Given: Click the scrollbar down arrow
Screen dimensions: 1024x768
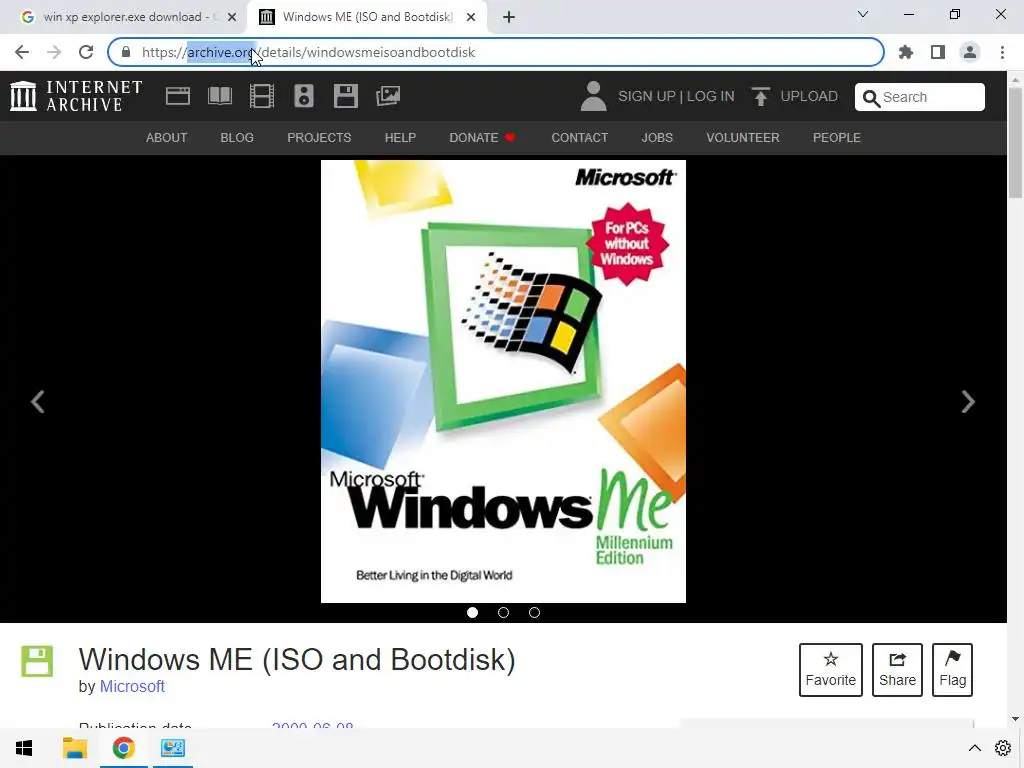Looking at the screenshot, I should (x=1015, y=719).
